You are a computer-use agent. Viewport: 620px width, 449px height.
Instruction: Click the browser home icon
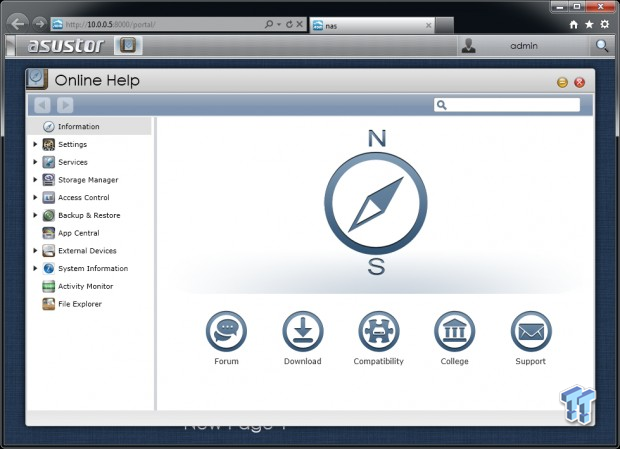(574, 25)
